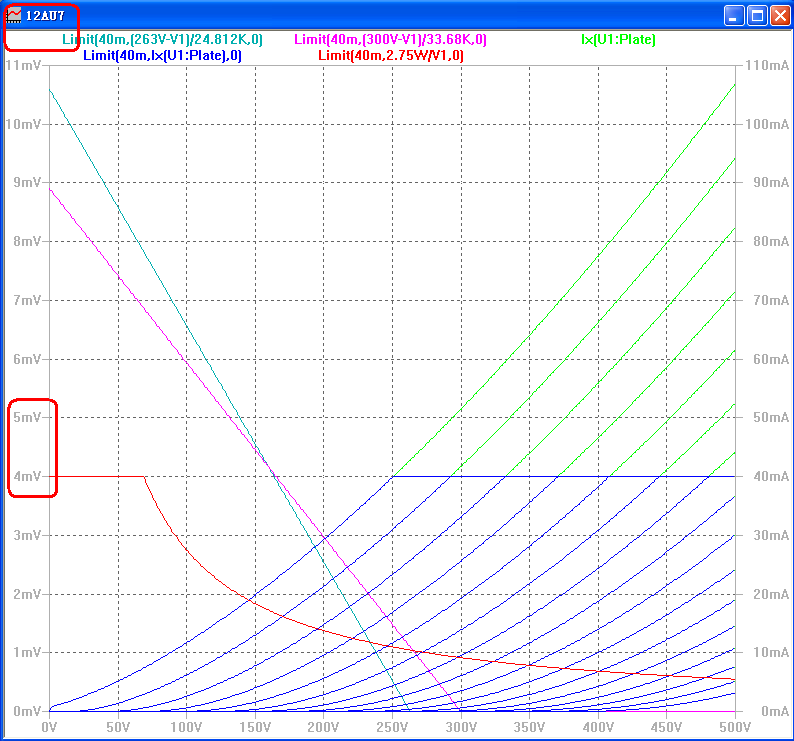Click the 12AU7 plot window icon
This screenshot has height=741, width=794.
click(14, 15)
